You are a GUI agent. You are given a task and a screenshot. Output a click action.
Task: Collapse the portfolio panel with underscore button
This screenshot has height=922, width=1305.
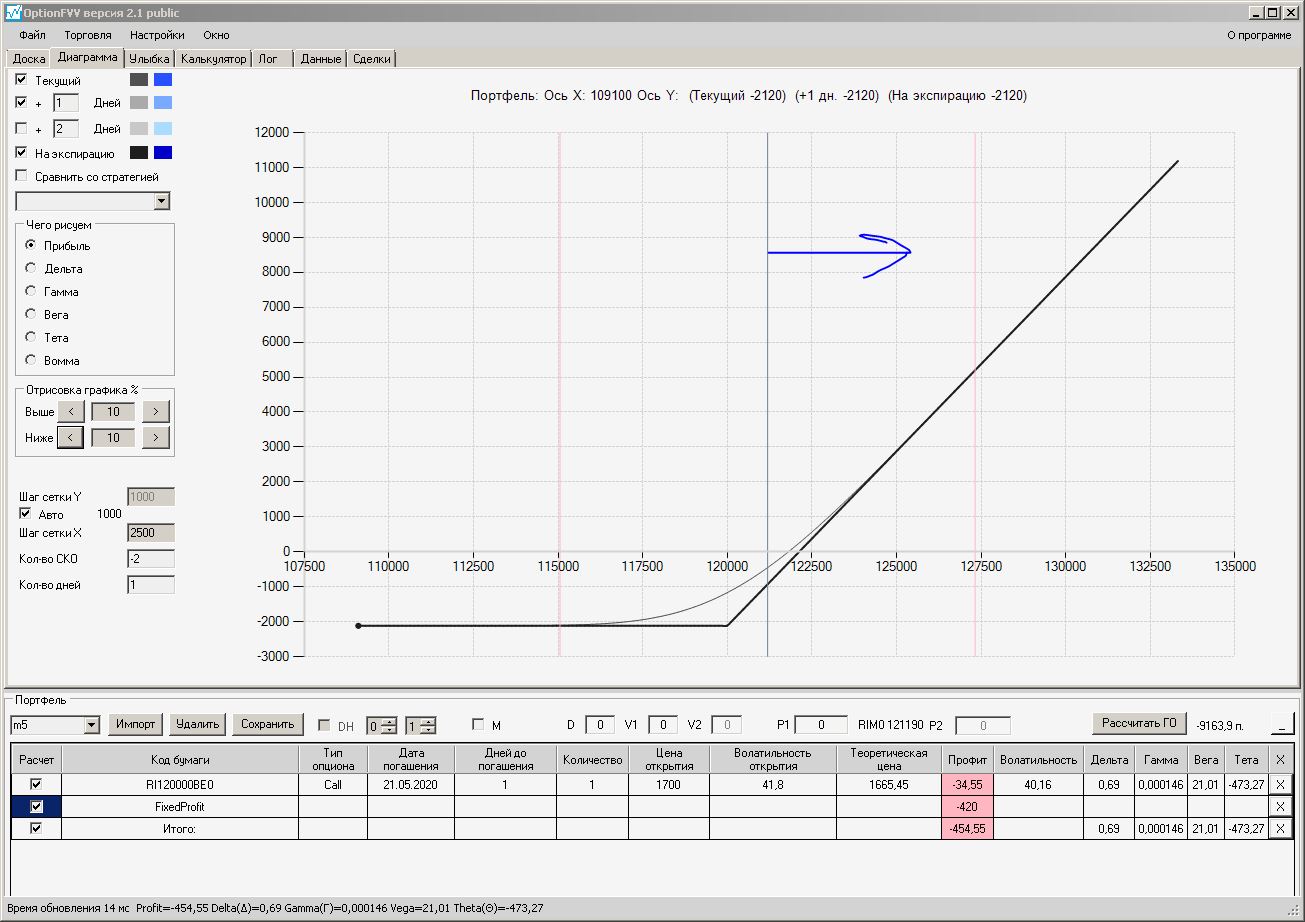click(1281, 724)
